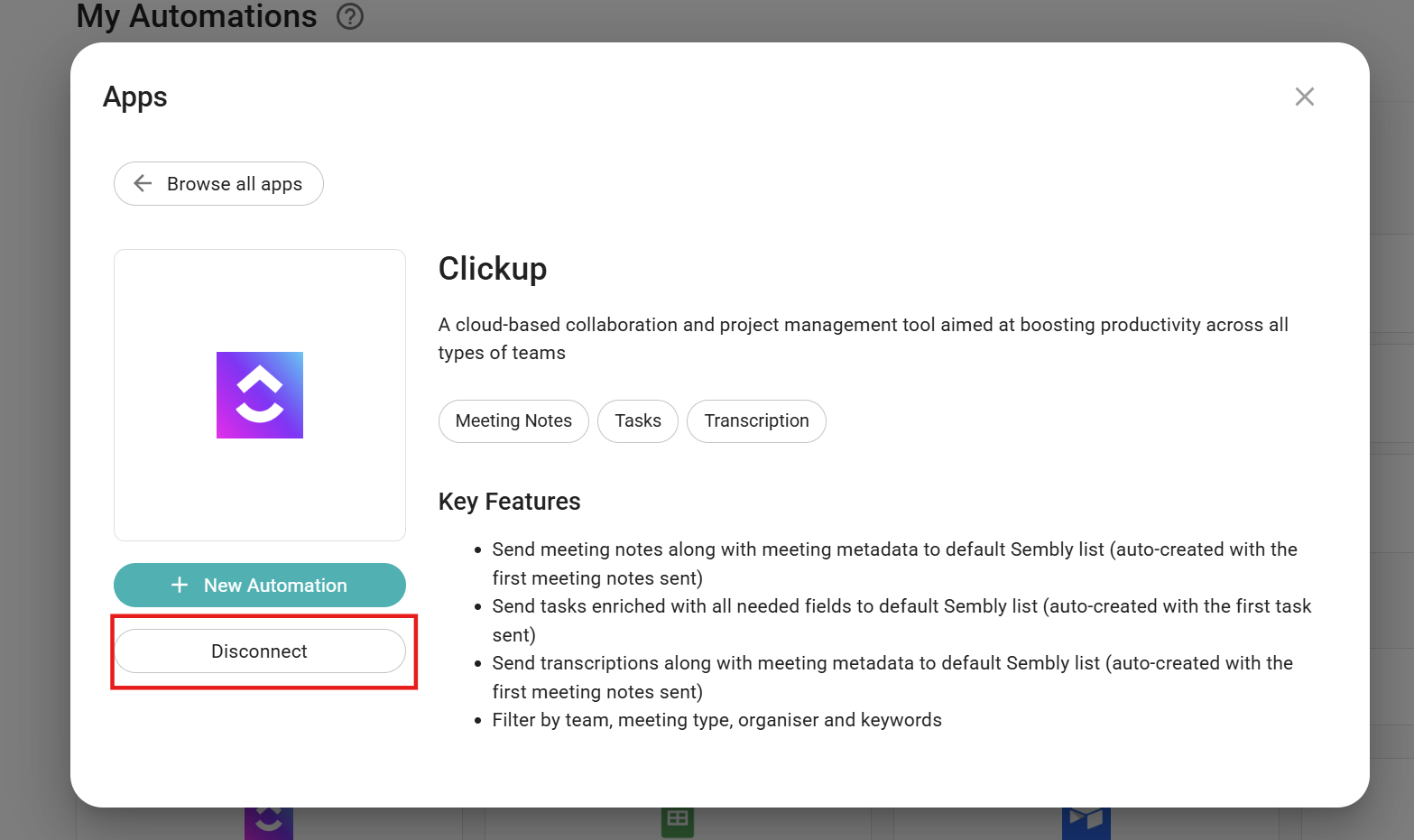
Task: Click the plus icon on New Automation
Action: point(180,586)
